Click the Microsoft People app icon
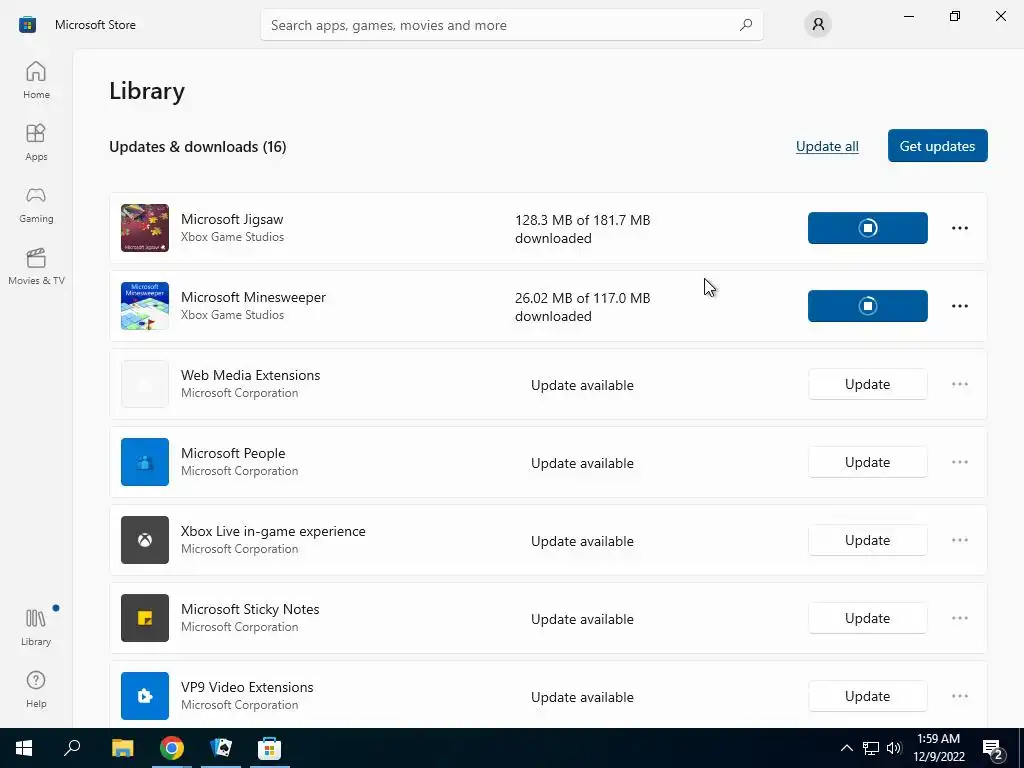1024x768 pixels. [145, 462]
